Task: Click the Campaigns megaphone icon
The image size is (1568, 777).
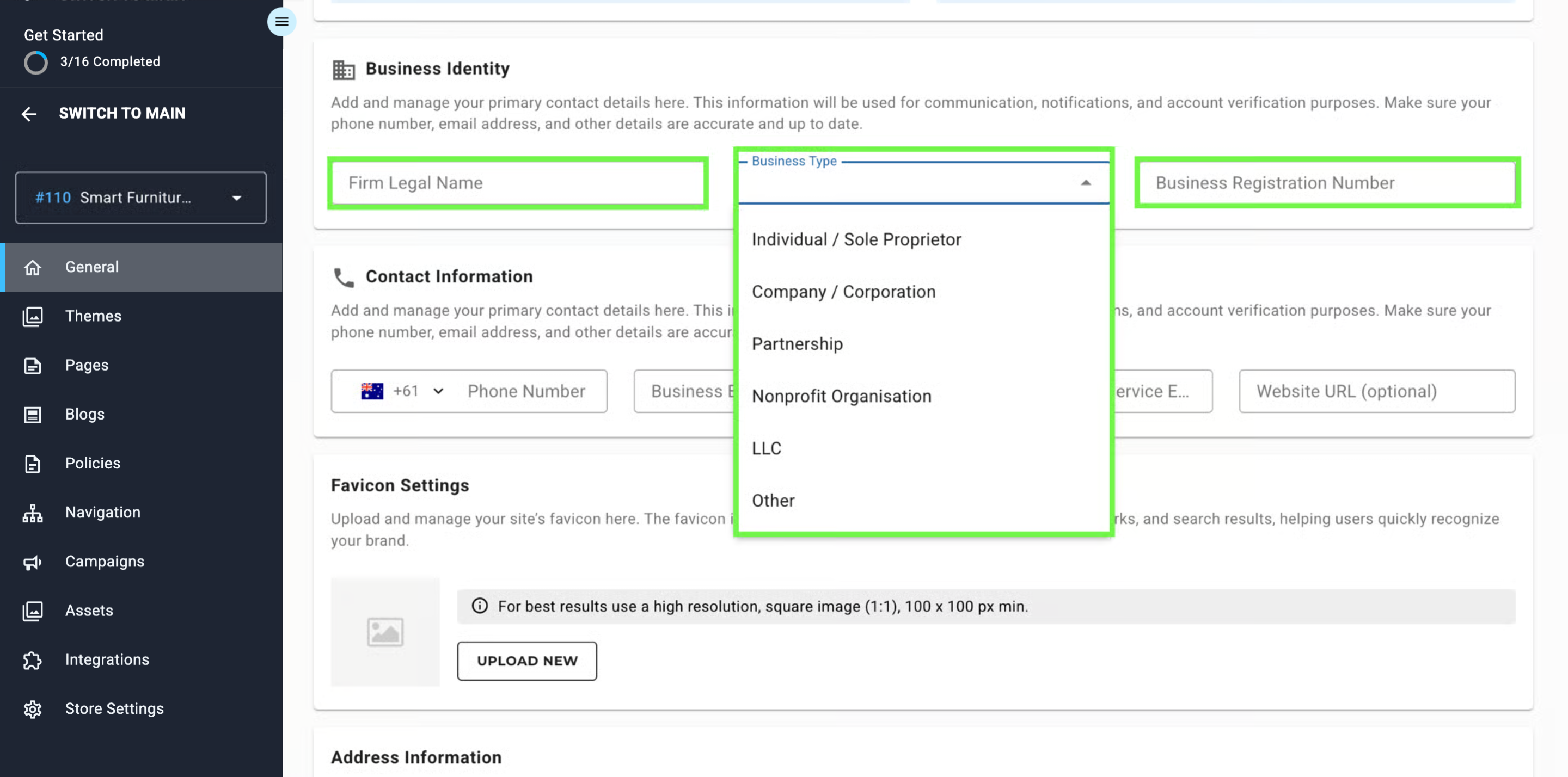Action: click(33, 562)
